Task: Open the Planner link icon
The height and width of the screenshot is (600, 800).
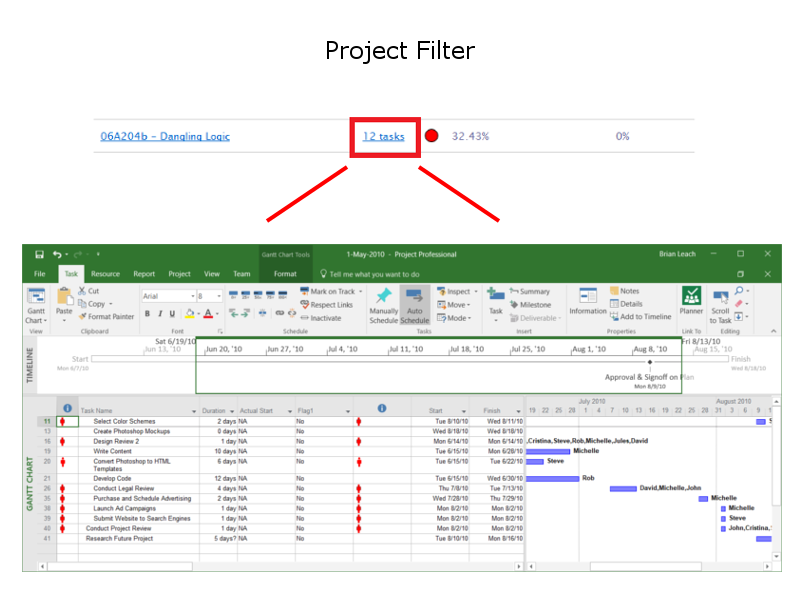Action: tap(691, 295)
